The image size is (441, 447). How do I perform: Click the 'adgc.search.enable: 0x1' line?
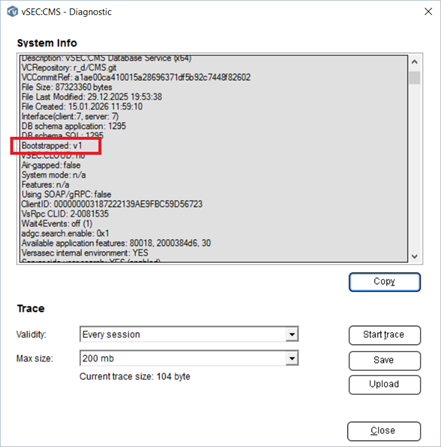[65, 233]
